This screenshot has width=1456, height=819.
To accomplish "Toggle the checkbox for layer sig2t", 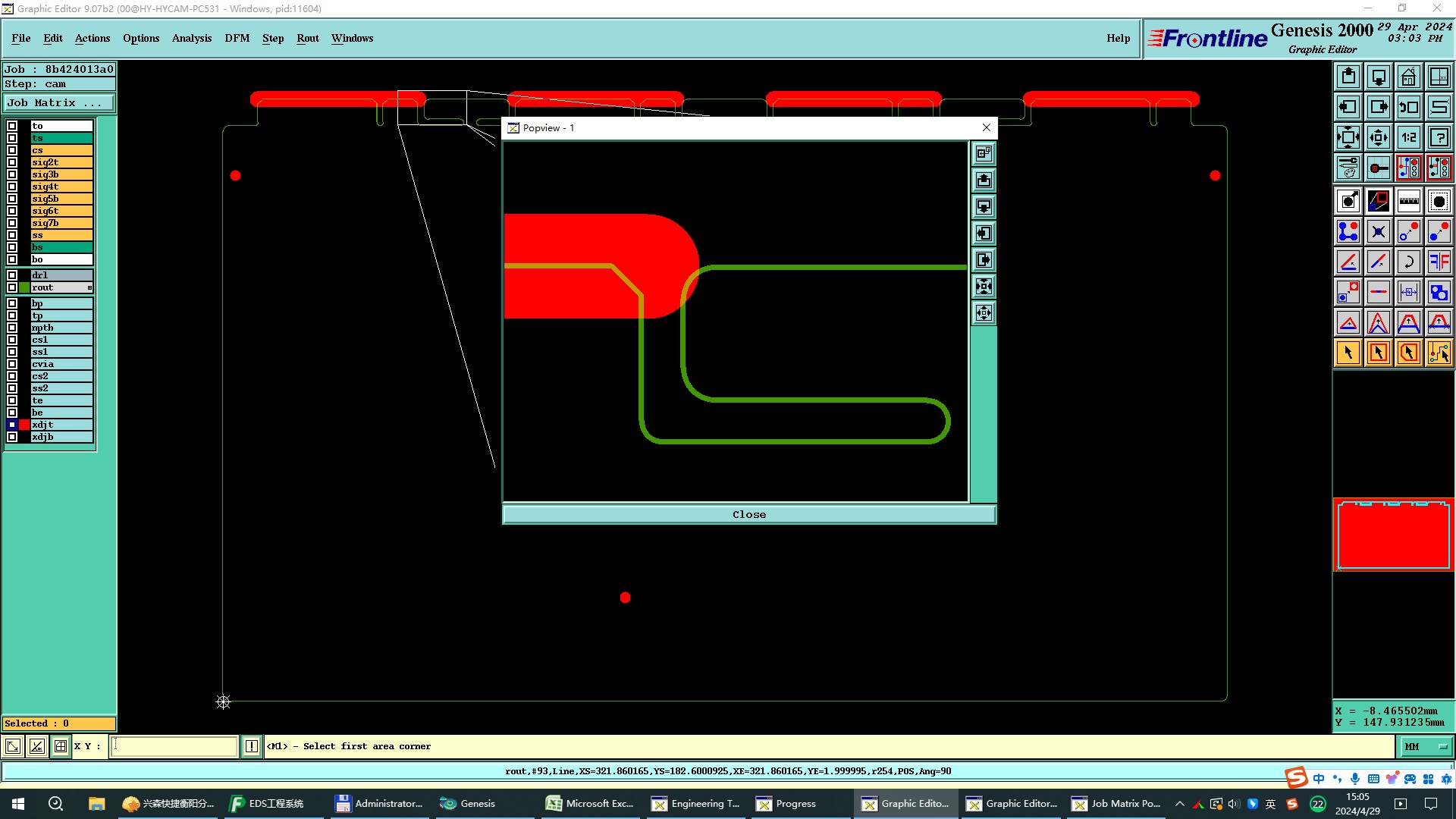I will click(x=12, y=162).
